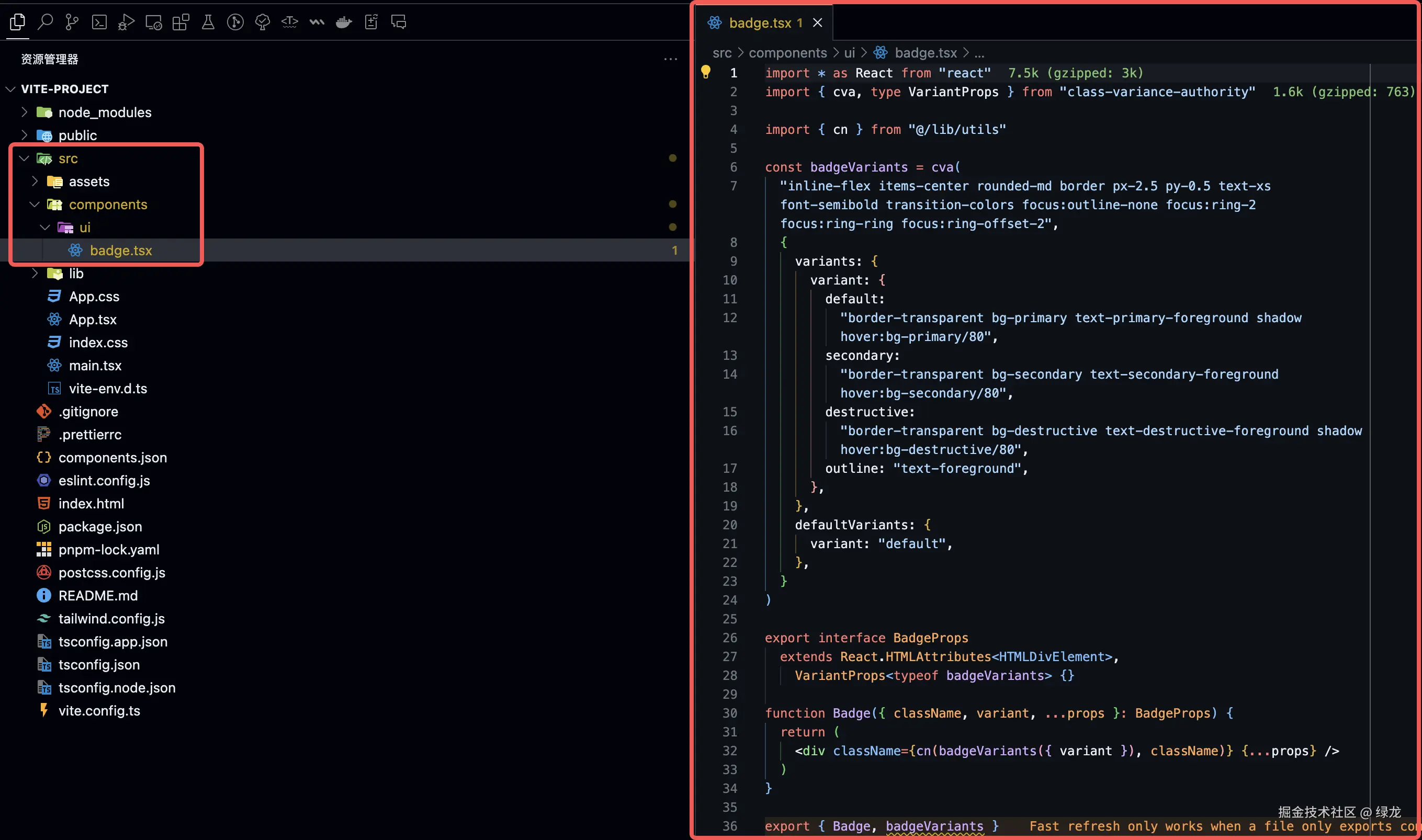Collapse the components folder
Viewport: 1422px width, 840px height.
108,205
